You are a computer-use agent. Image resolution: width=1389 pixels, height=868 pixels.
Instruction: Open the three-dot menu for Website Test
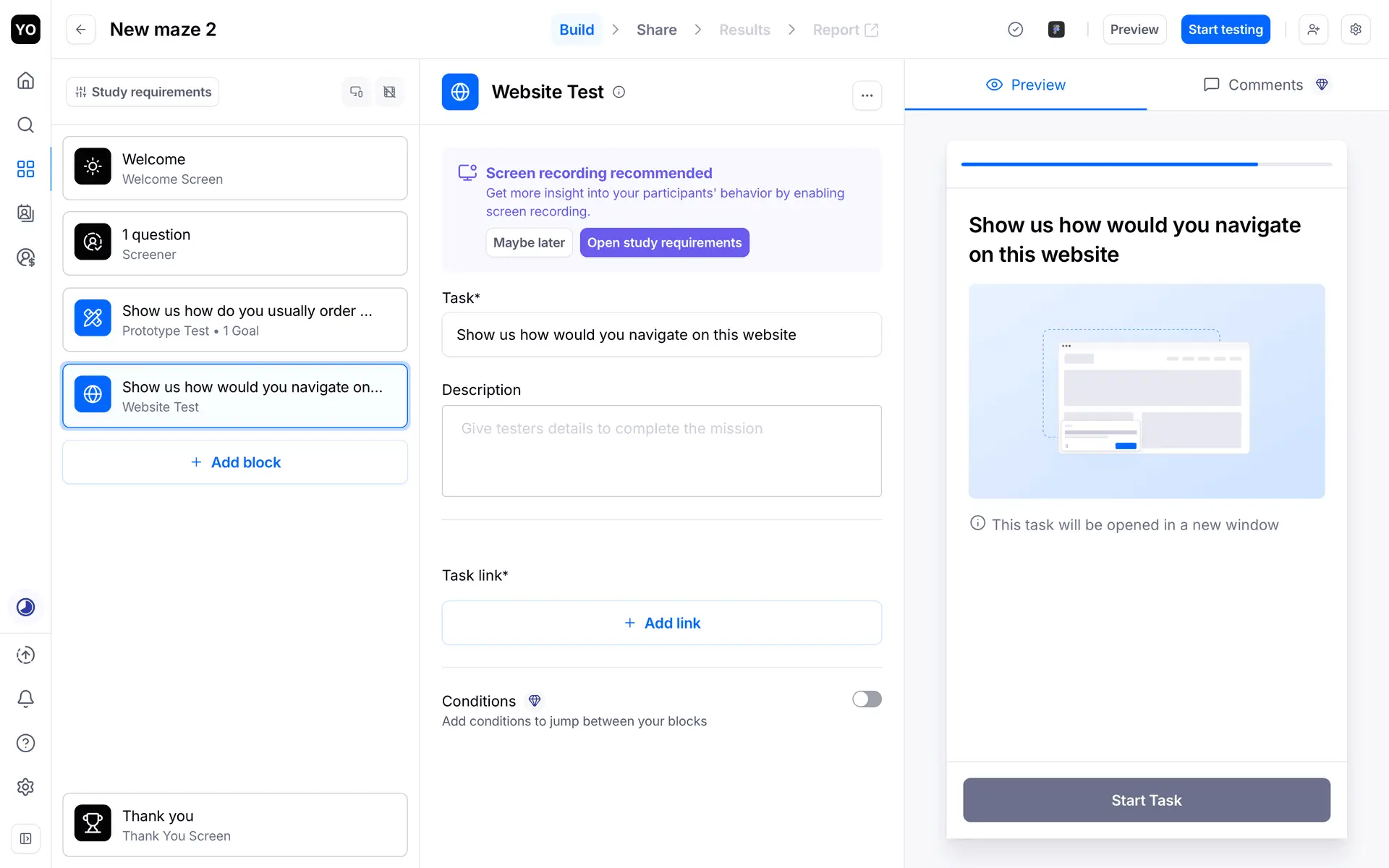point(867,95)
